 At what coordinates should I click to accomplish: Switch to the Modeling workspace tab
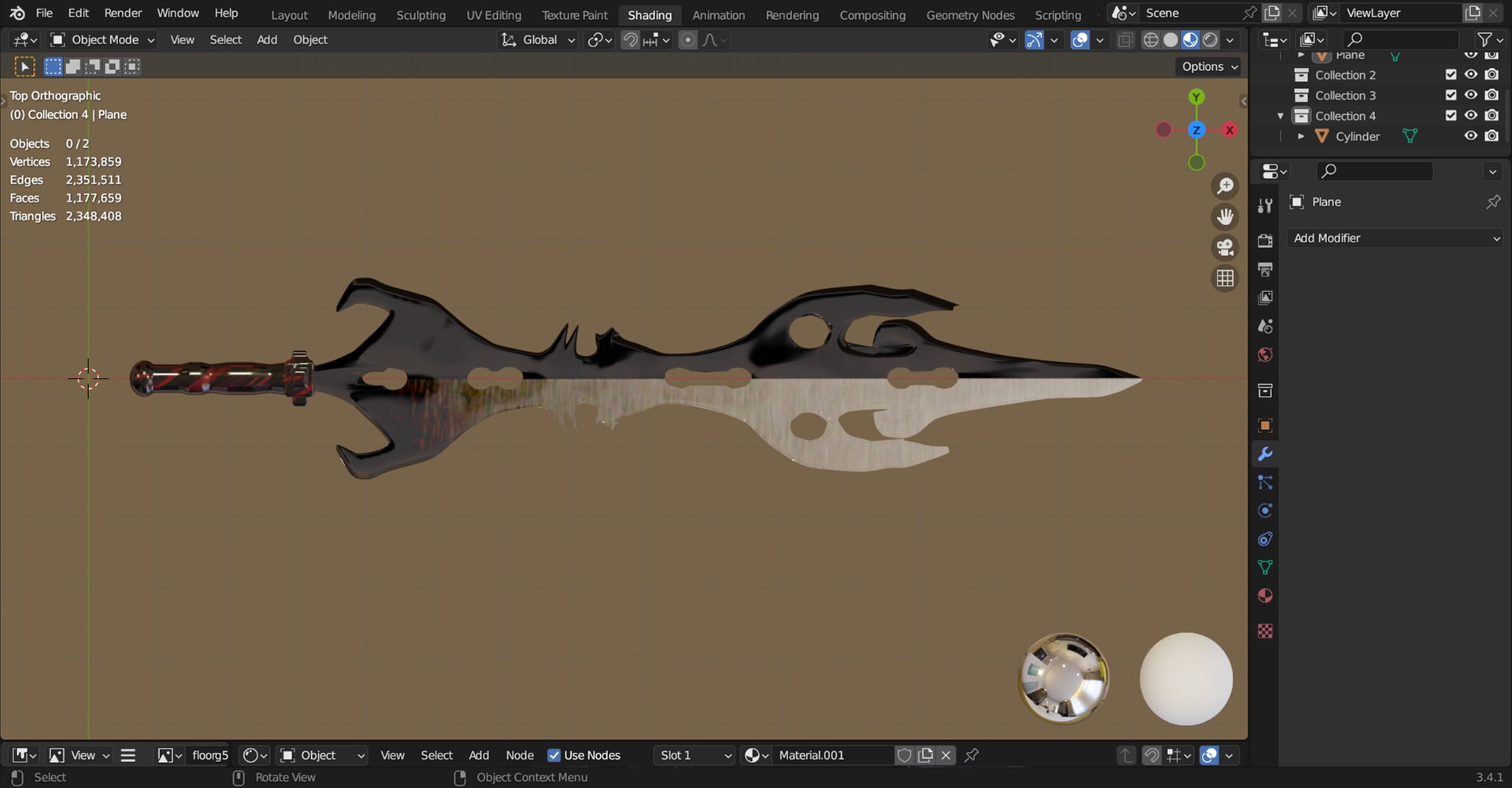click(x=351, y=15)
